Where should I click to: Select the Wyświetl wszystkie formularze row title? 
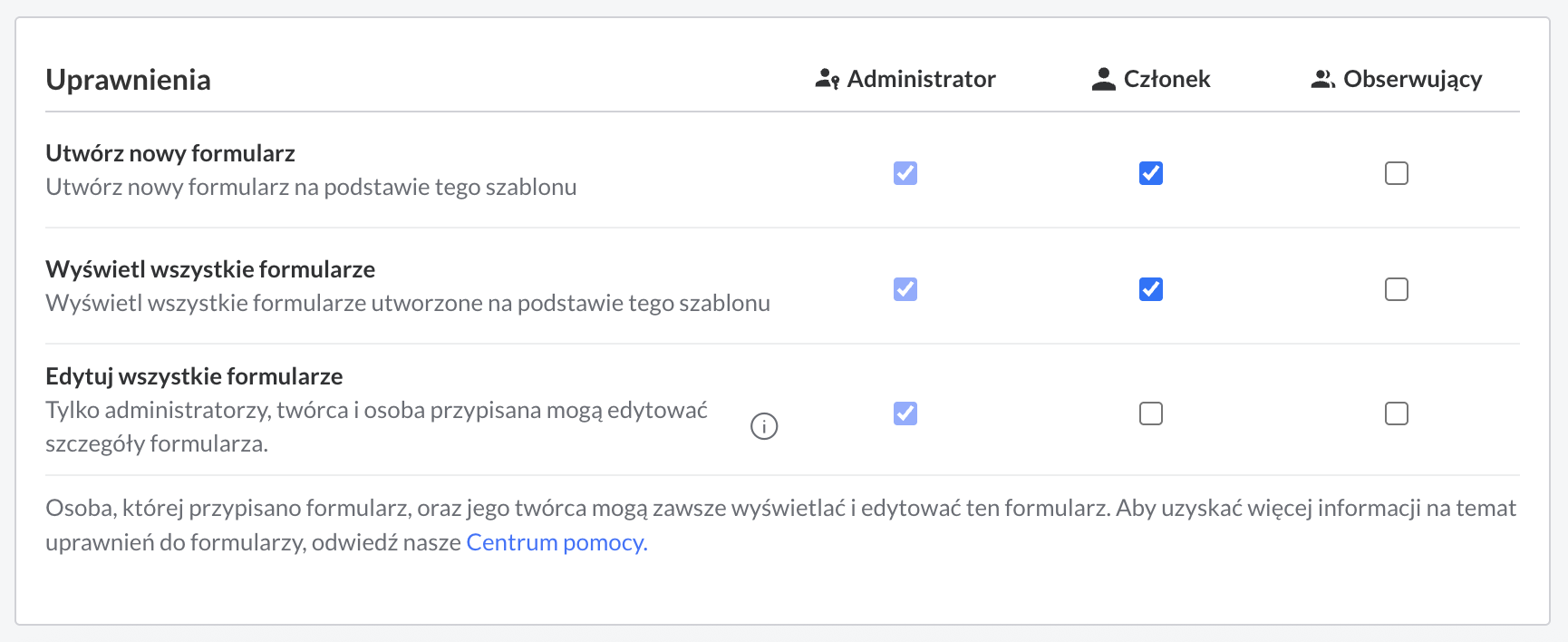point(210,269)
